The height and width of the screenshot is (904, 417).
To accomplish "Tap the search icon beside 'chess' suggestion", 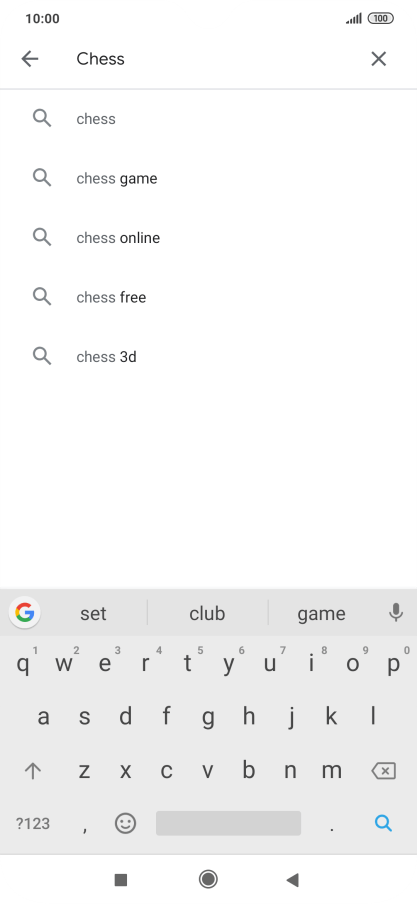I will [42, 118].
